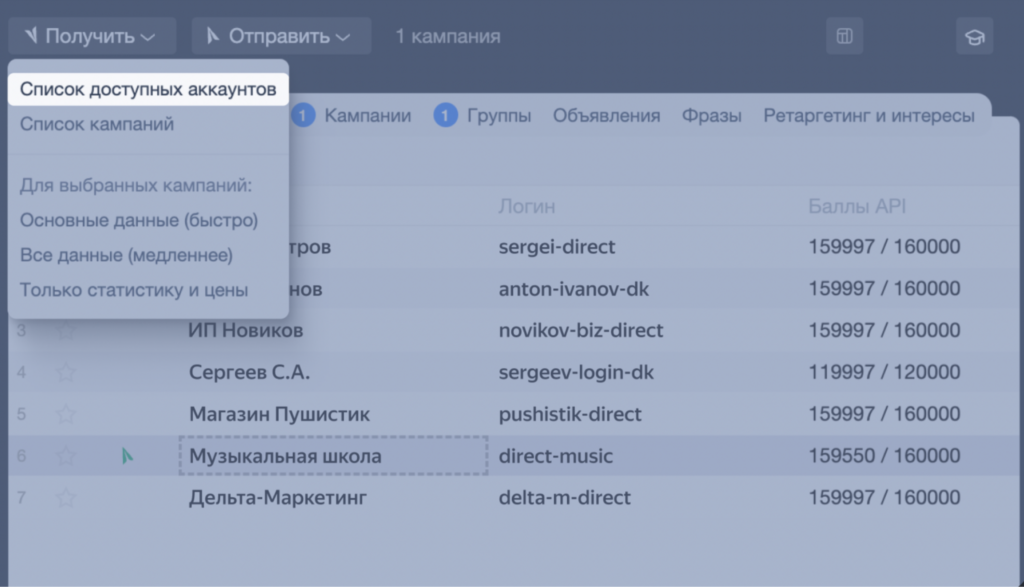
Task: Select Список кампаний menu item
Action: (97, 124)
